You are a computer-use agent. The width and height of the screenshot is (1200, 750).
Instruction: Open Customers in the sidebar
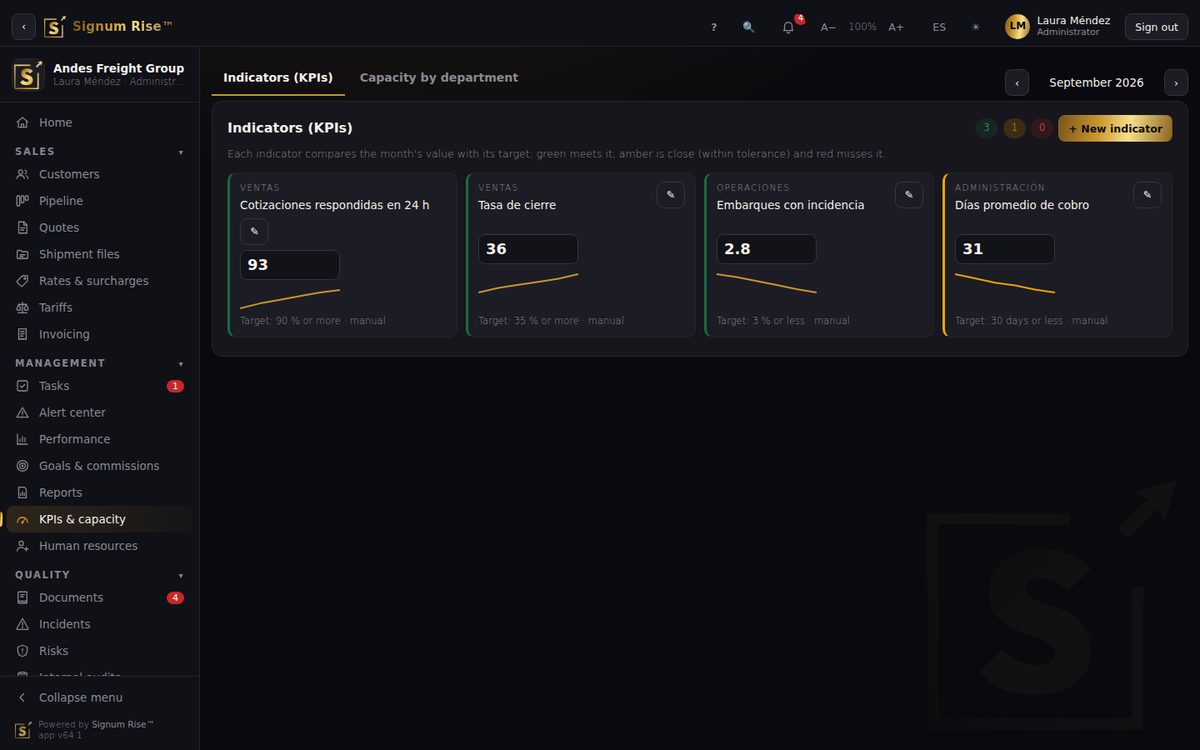tap(100, 174)
